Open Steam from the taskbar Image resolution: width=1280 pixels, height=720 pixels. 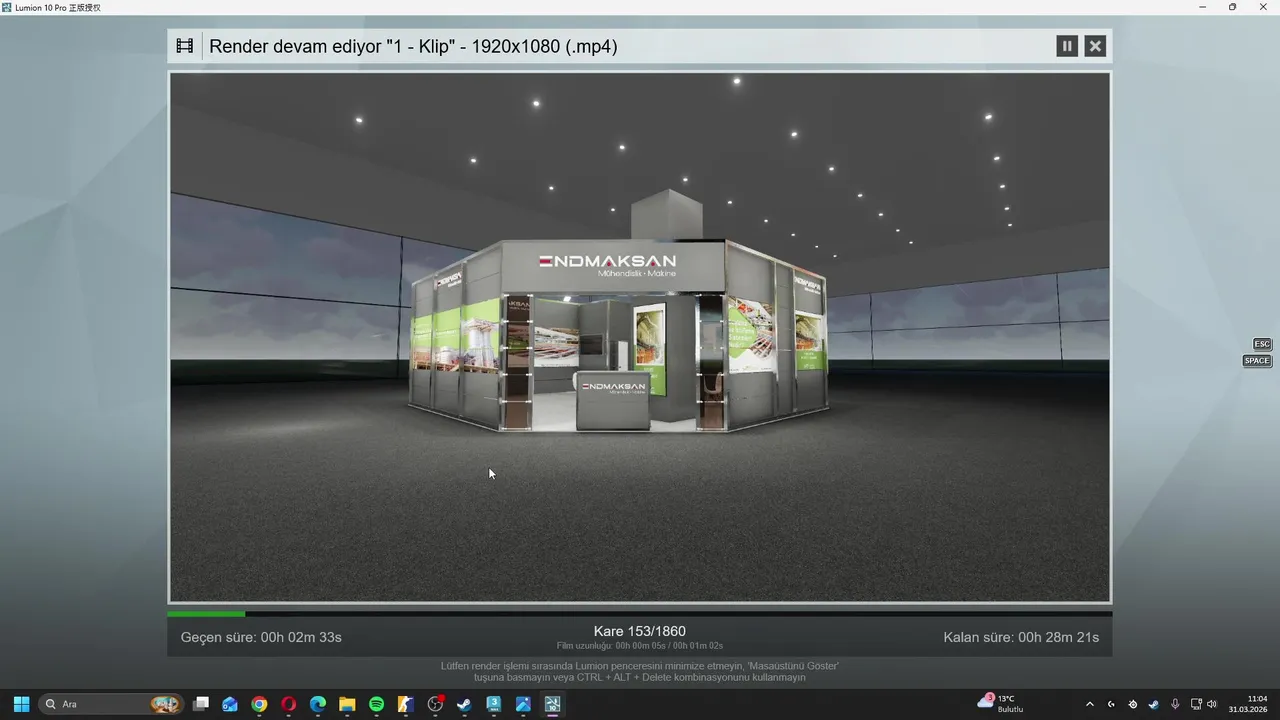[x=464, y=704]
